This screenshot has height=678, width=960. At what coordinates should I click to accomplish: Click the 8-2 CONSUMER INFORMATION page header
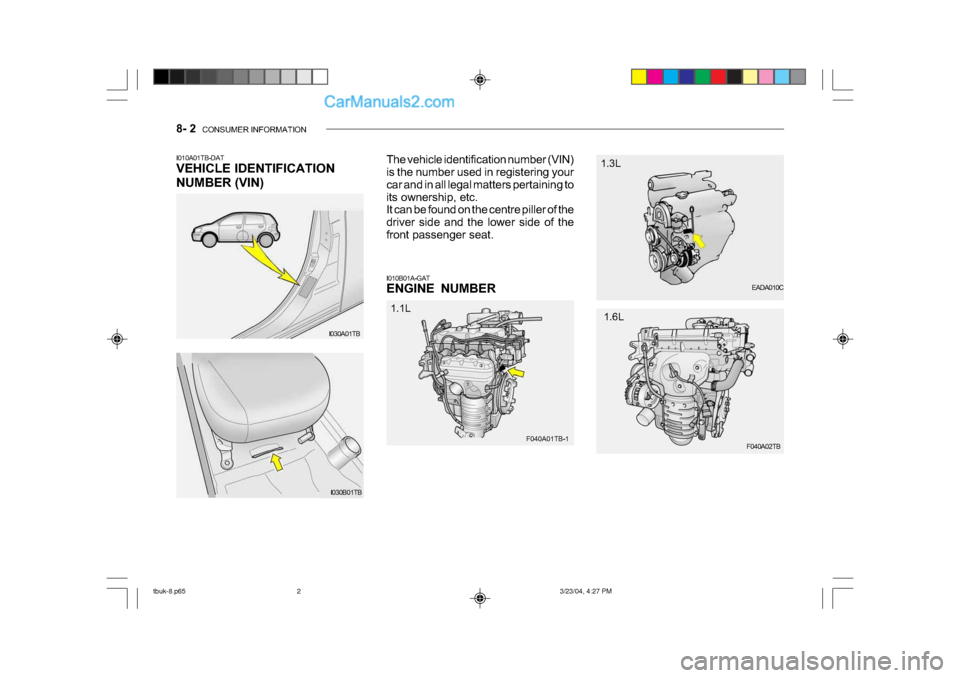240,130
